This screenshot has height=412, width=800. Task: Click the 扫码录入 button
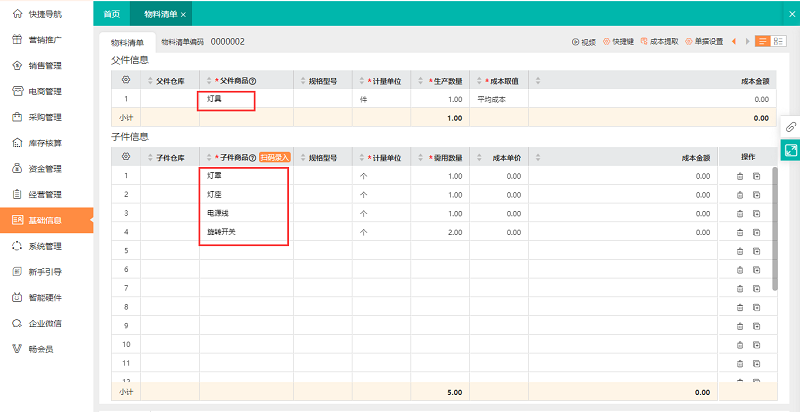point(275,158)
